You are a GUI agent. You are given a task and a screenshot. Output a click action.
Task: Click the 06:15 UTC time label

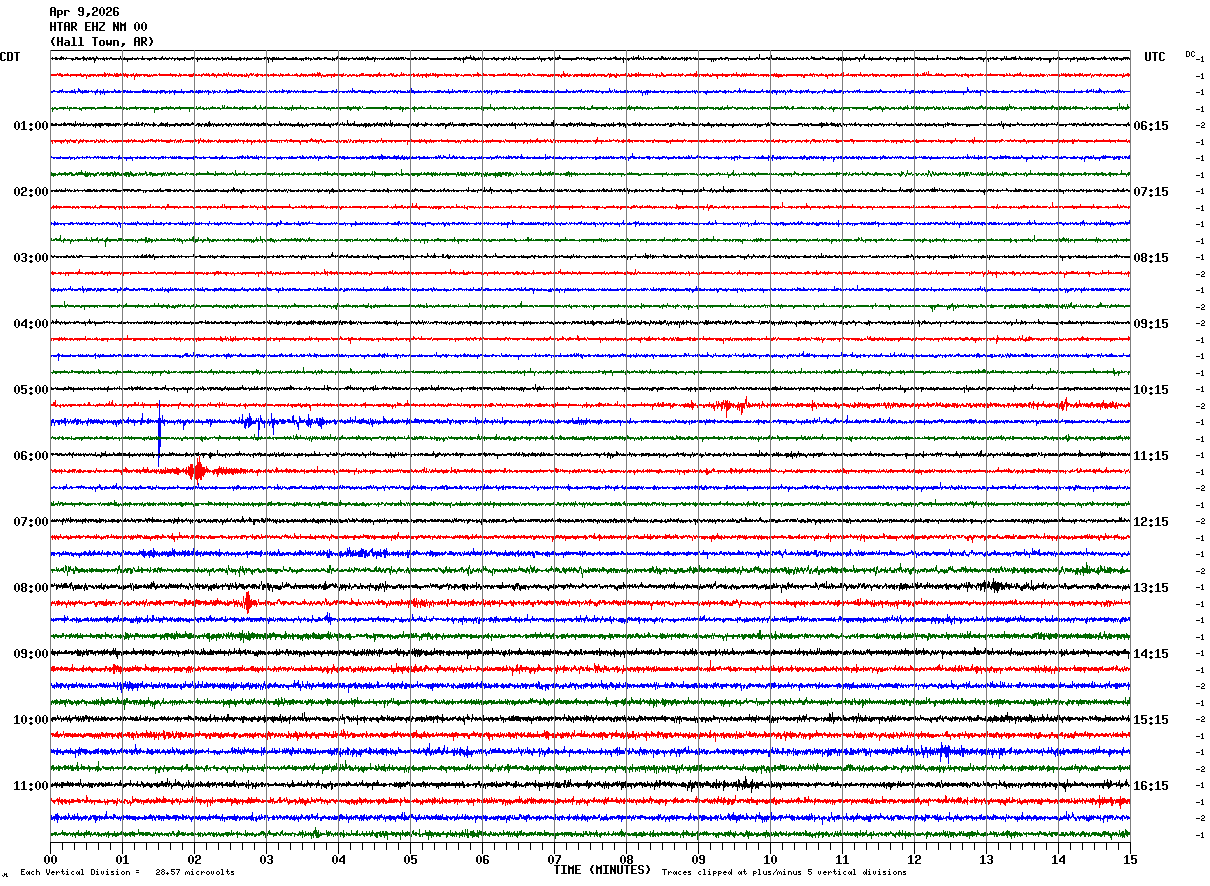pos(1151,126)
